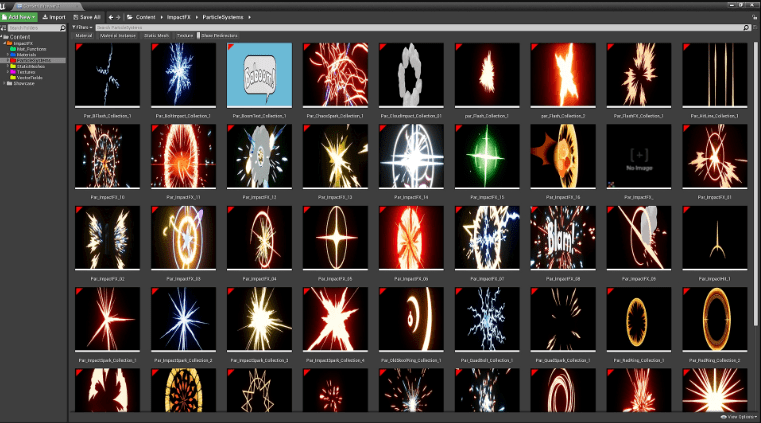
Task: Go back with the left arrow
Action: (x=111, y=17)
